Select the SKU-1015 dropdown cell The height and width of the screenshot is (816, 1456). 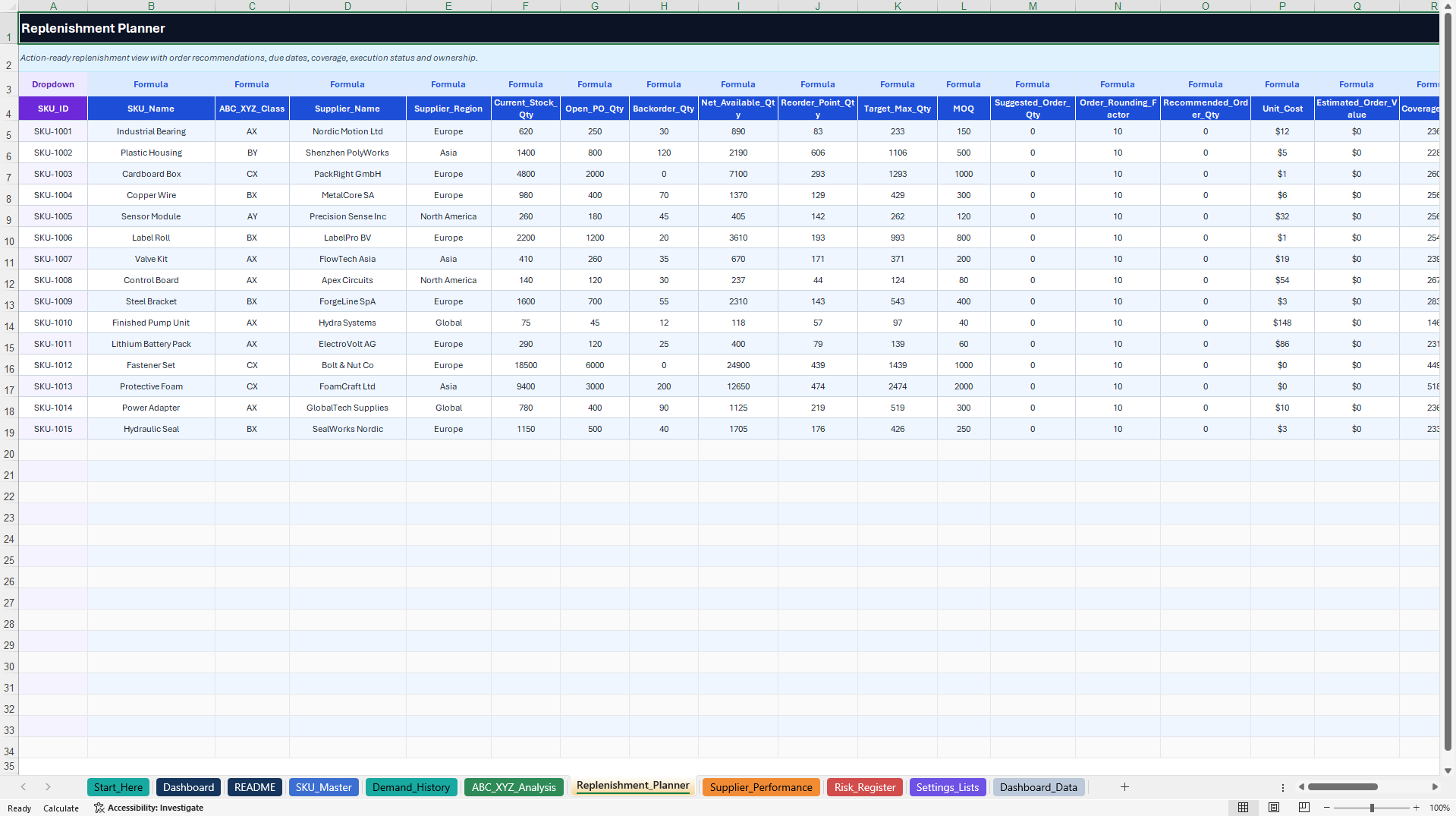click(x=53, y=429)
